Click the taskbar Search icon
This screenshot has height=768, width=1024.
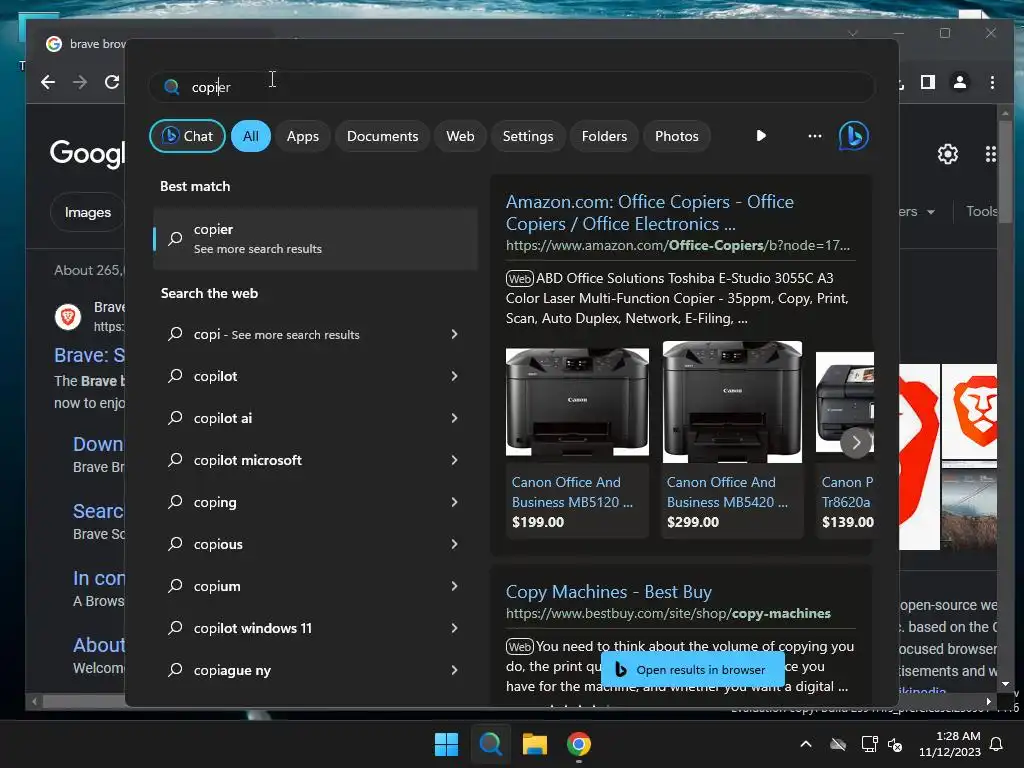coord(490,744)
